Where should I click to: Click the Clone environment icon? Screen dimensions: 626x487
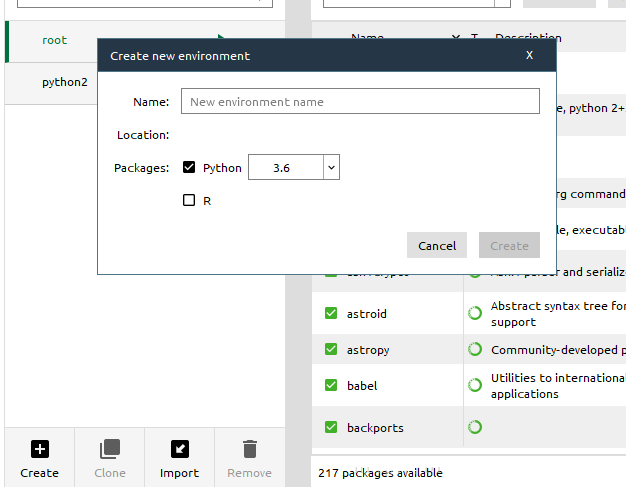(x=110, y=449)
